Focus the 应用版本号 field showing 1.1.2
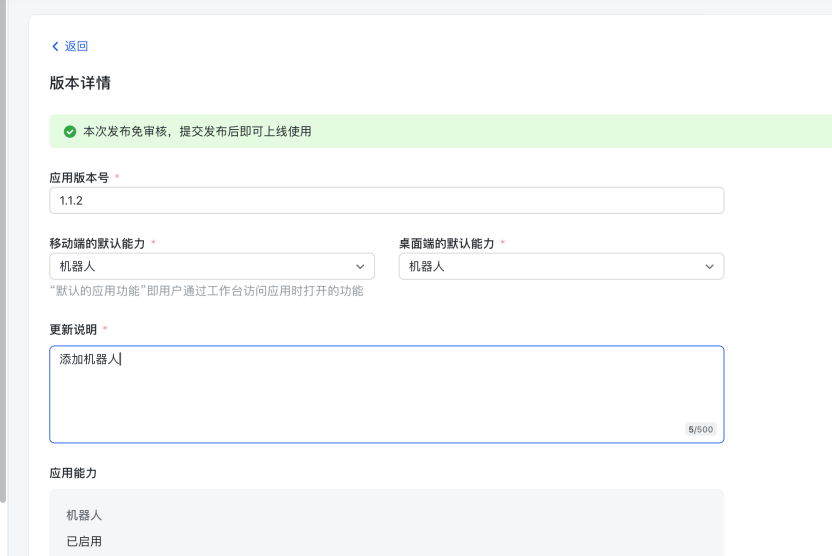This screenshot has height=556, width=832. coord(386,200)
